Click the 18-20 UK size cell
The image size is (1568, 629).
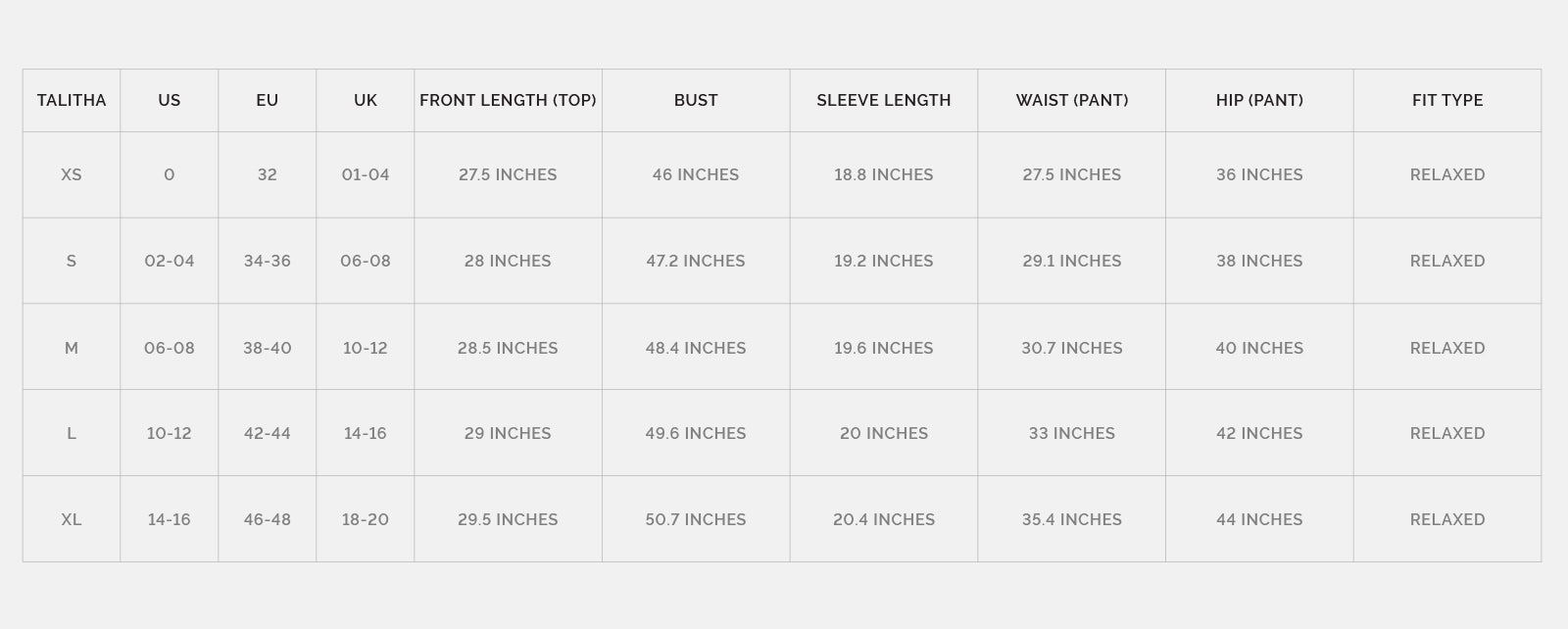coord(365,519)
